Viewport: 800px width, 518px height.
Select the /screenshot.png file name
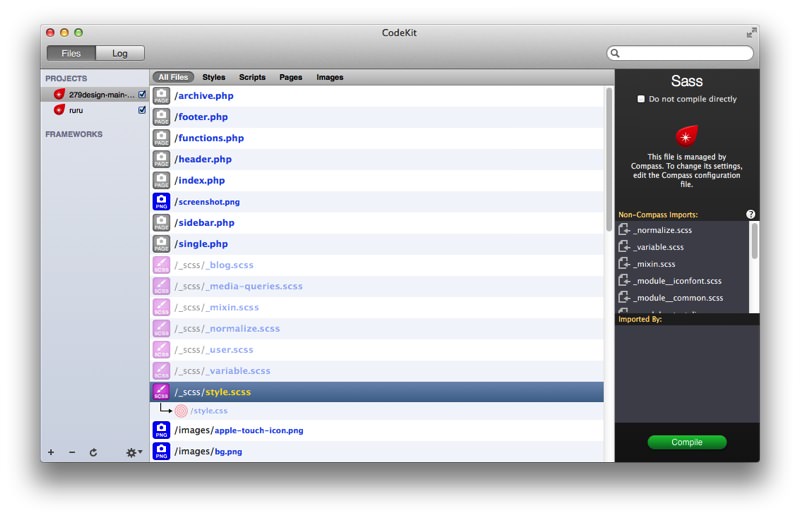(x=207, y=202)
